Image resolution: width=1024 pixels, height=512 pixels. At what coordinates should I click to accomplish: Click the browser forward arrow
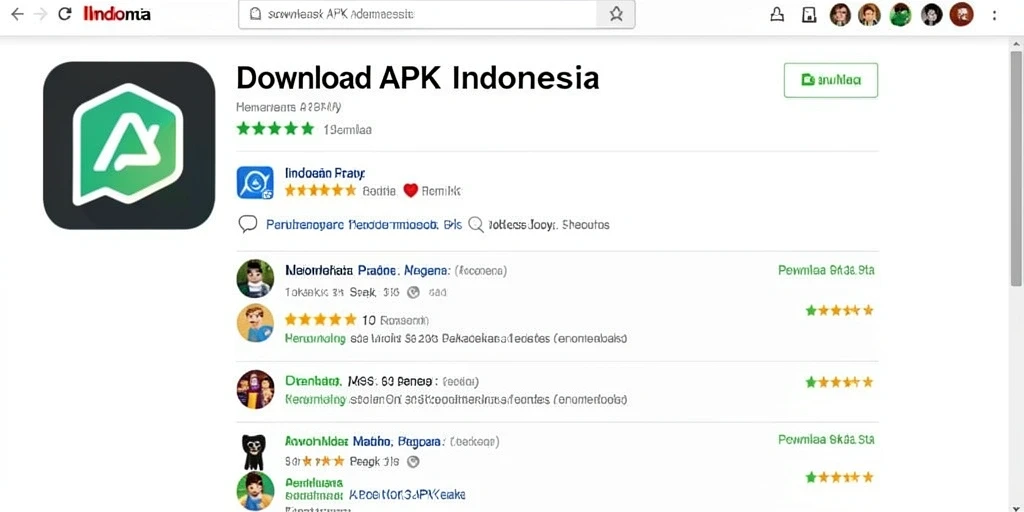point(40,14)
